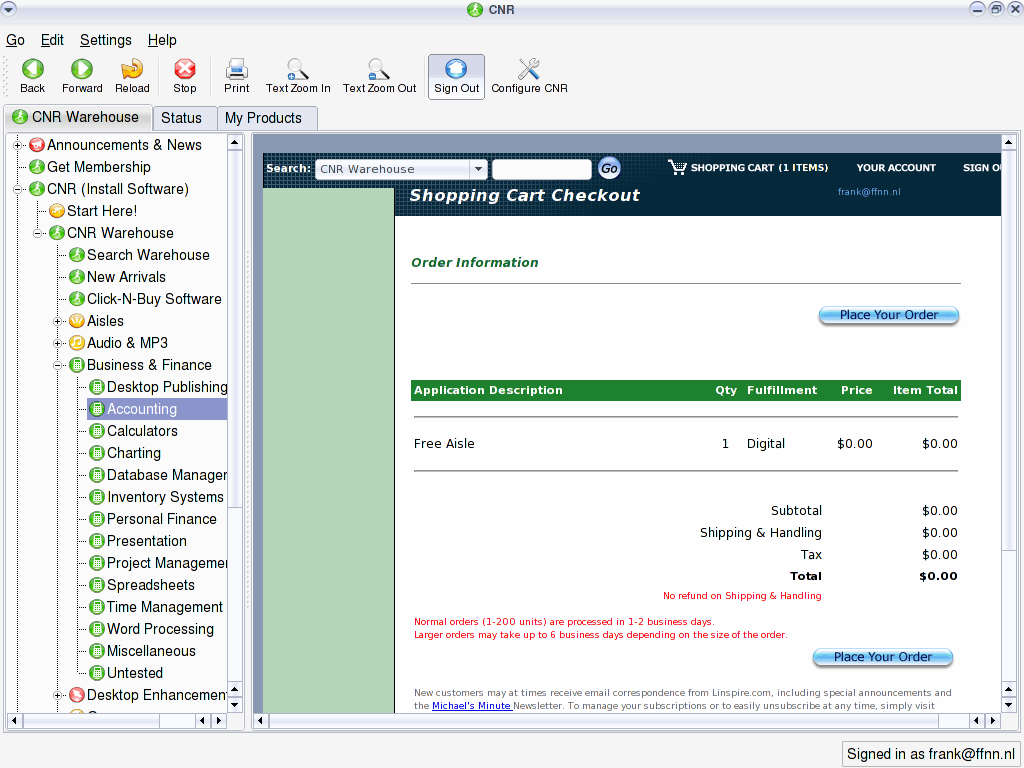Collapse the Business & Finance node
The image size is (1024, 768).
tap(57, 365)
